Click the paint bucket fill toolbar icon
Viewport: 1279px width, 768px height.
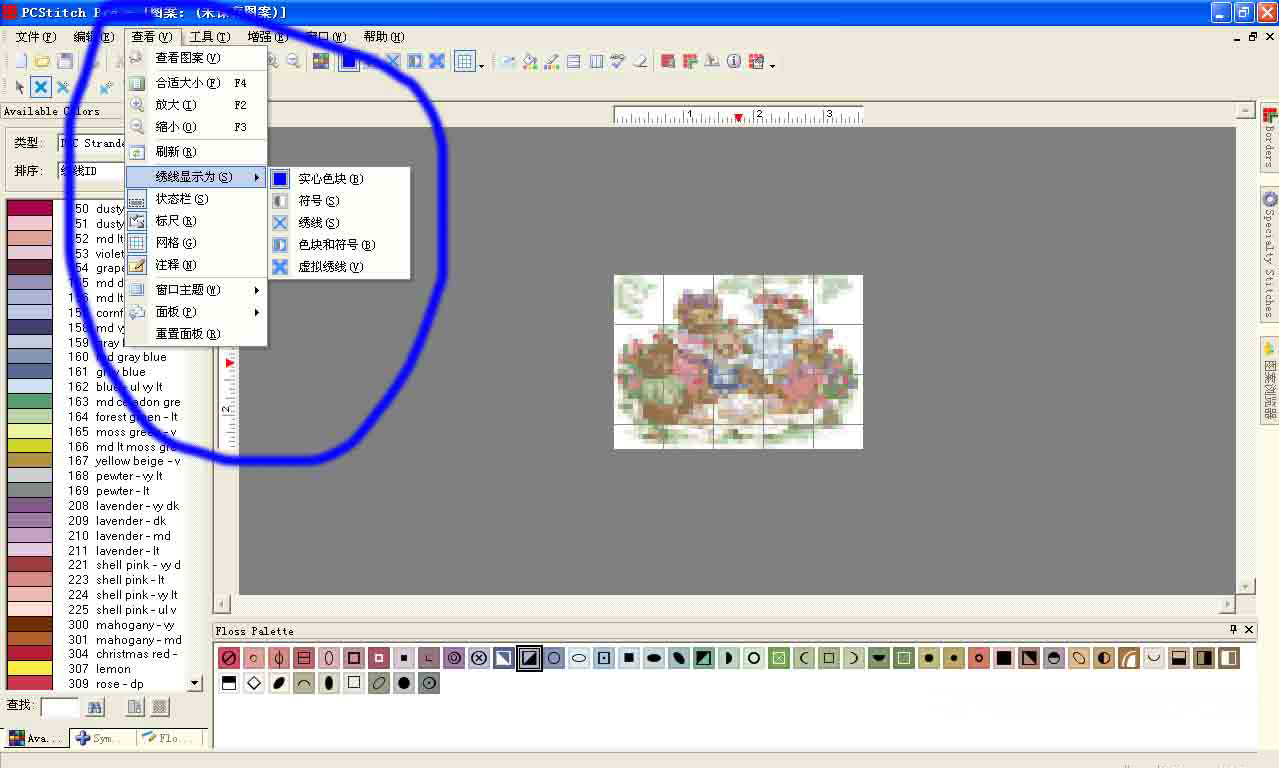click(x=528, y=61)
